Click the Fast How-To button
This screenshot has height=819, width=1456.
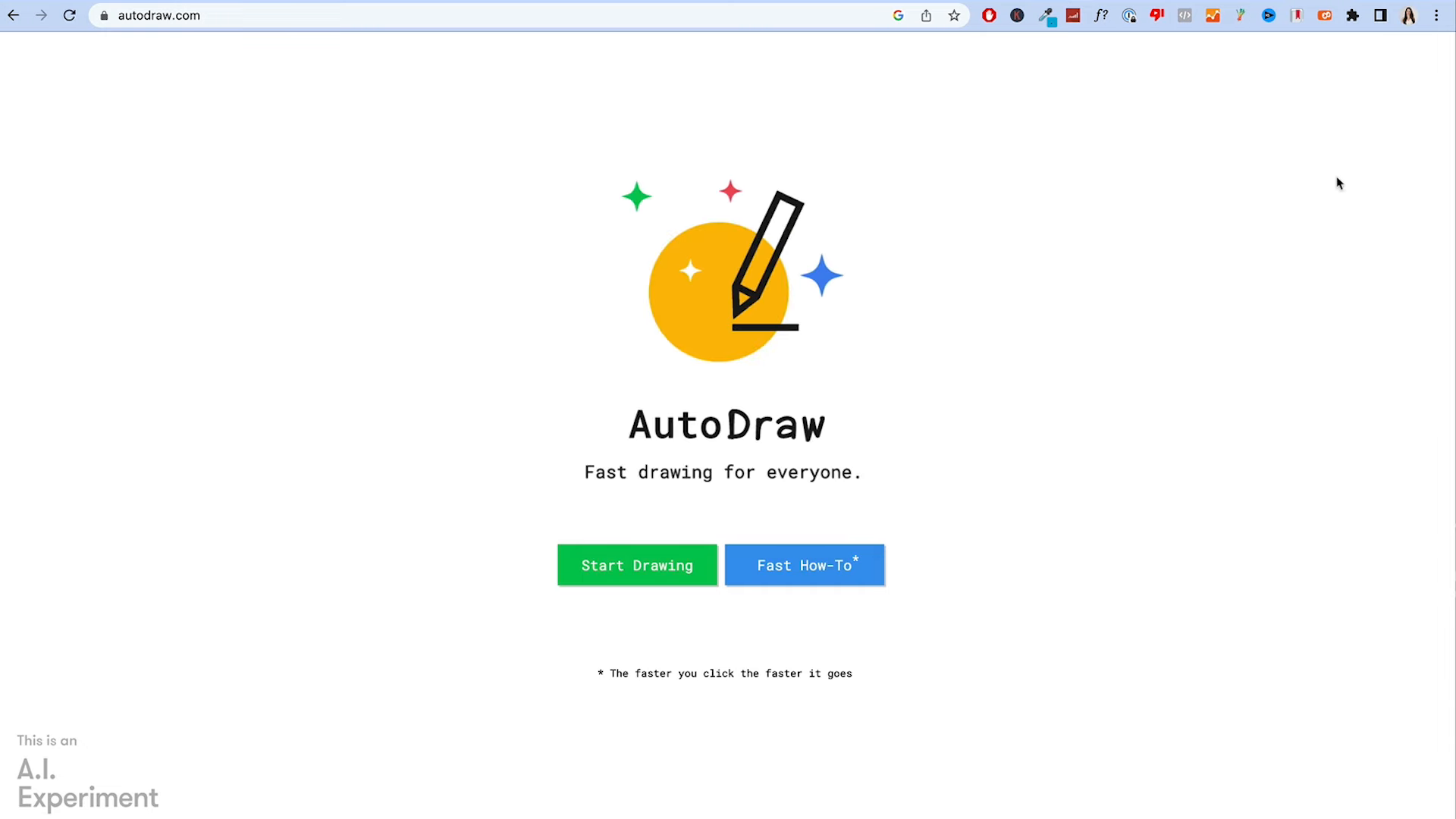tap(804, 565)
